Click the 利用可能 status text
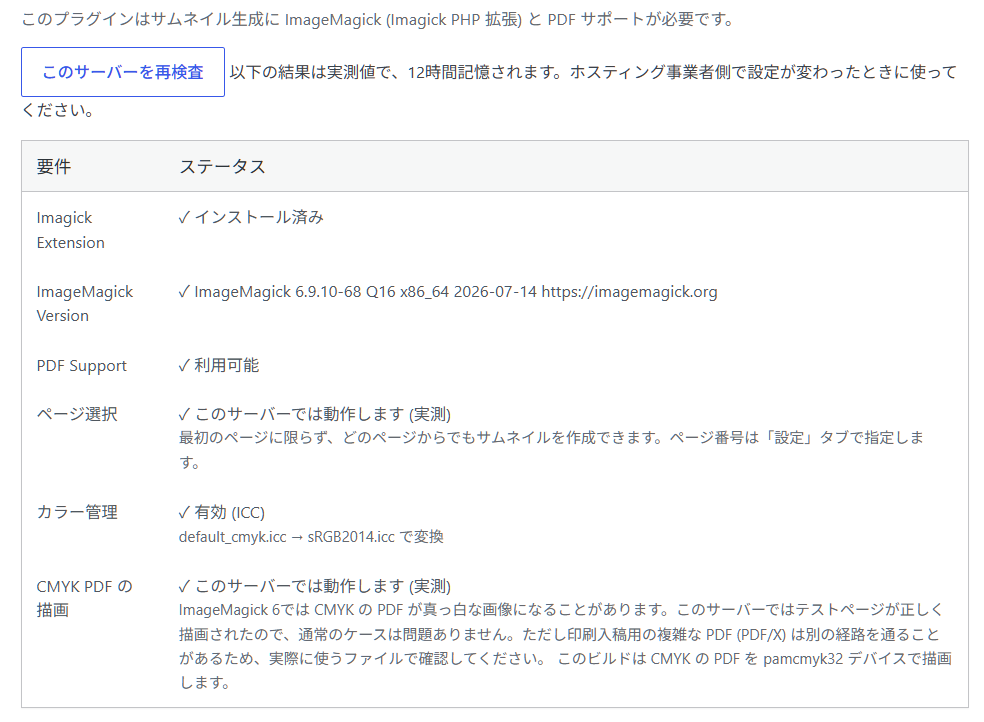The height and width of the screenshot is (722, 984). [219, 366]
